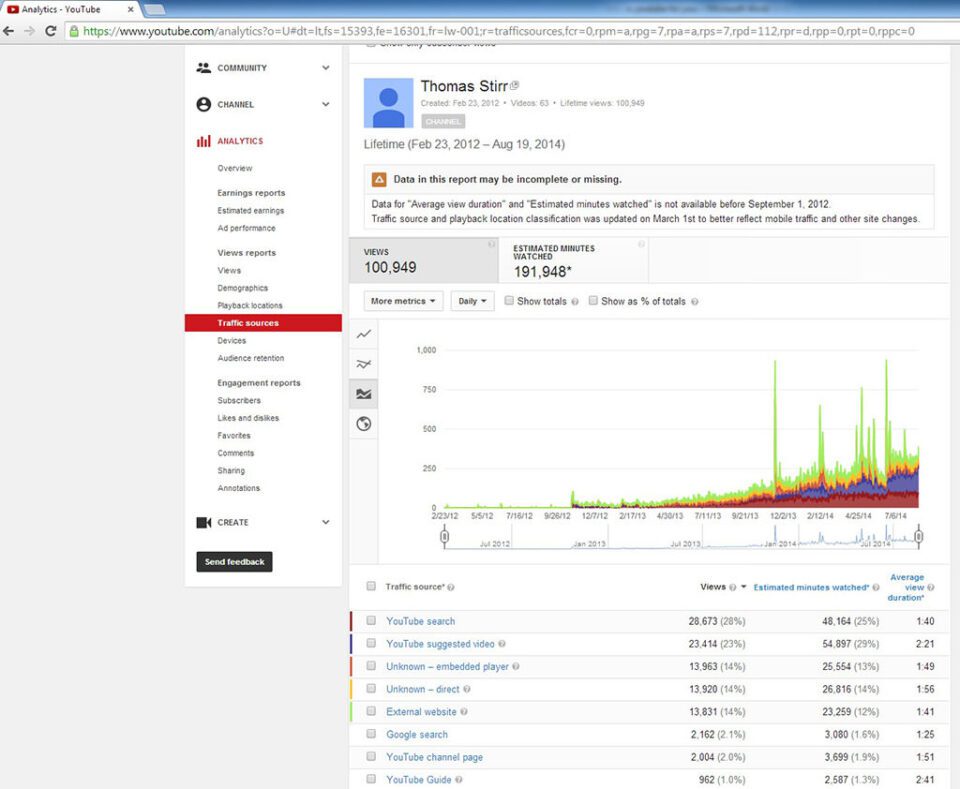Select the Views 100,949 metric card
Screen dimensions: 960x789
click(424, 261)
